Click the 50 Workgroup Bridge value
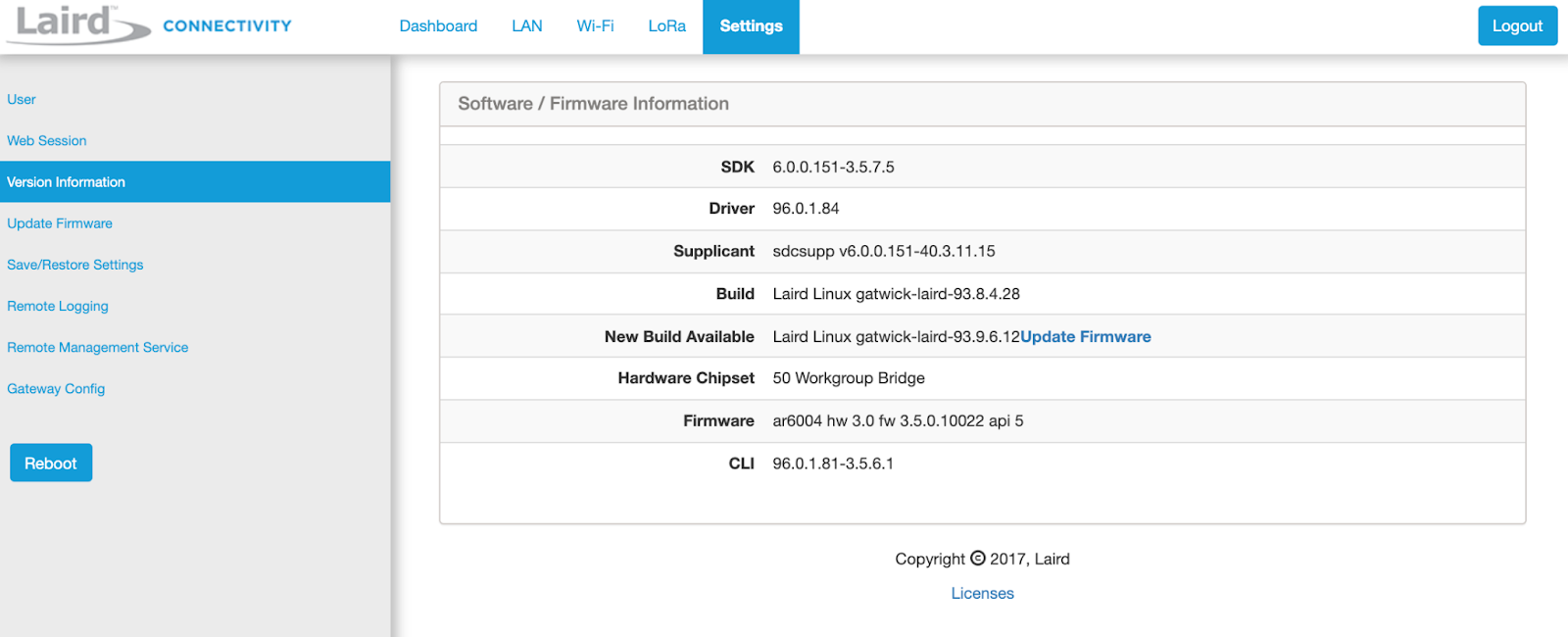Viewport: 1568px width, 637px height. [849, 378]
